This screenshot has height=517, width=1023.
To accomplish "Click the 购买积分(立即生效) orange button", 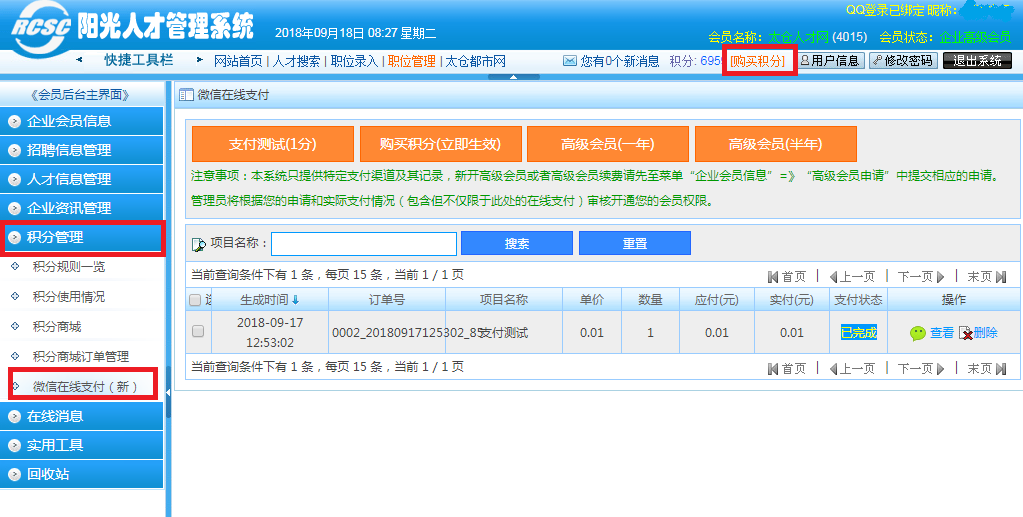I will (x=441, y=144).
